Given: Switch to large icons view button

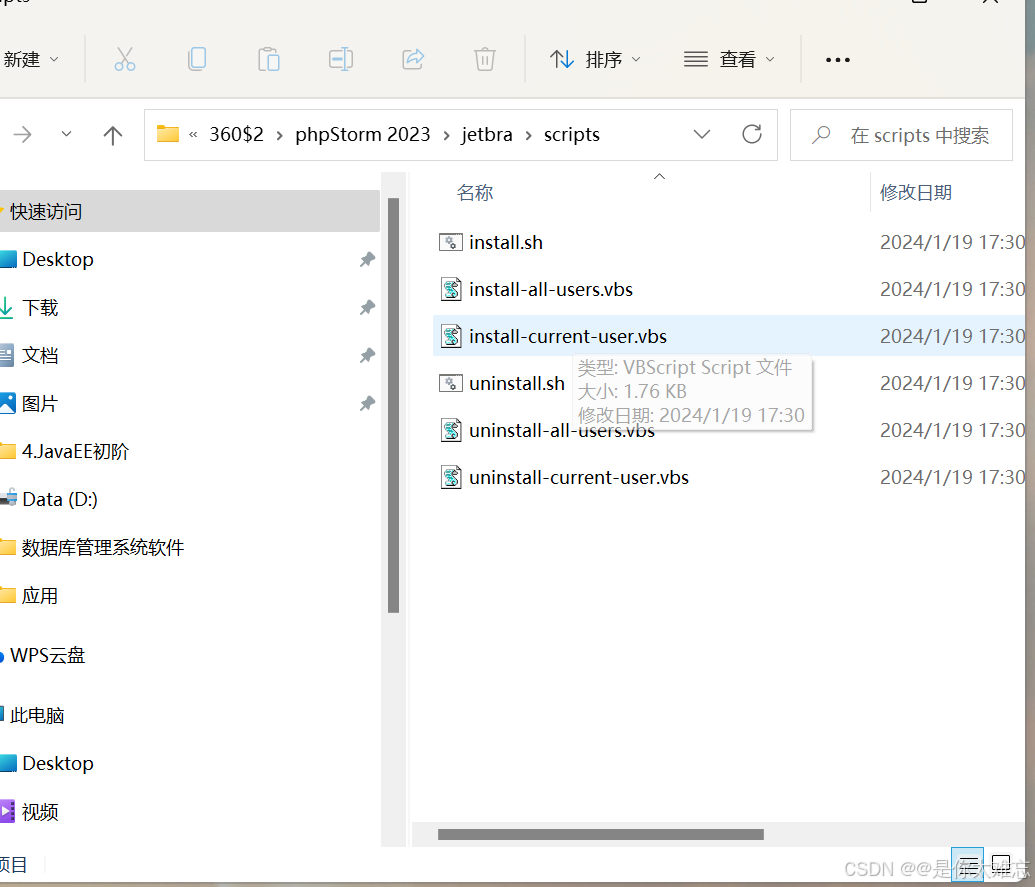Looking at the screenshot, I should click(x=1001, y=865).
